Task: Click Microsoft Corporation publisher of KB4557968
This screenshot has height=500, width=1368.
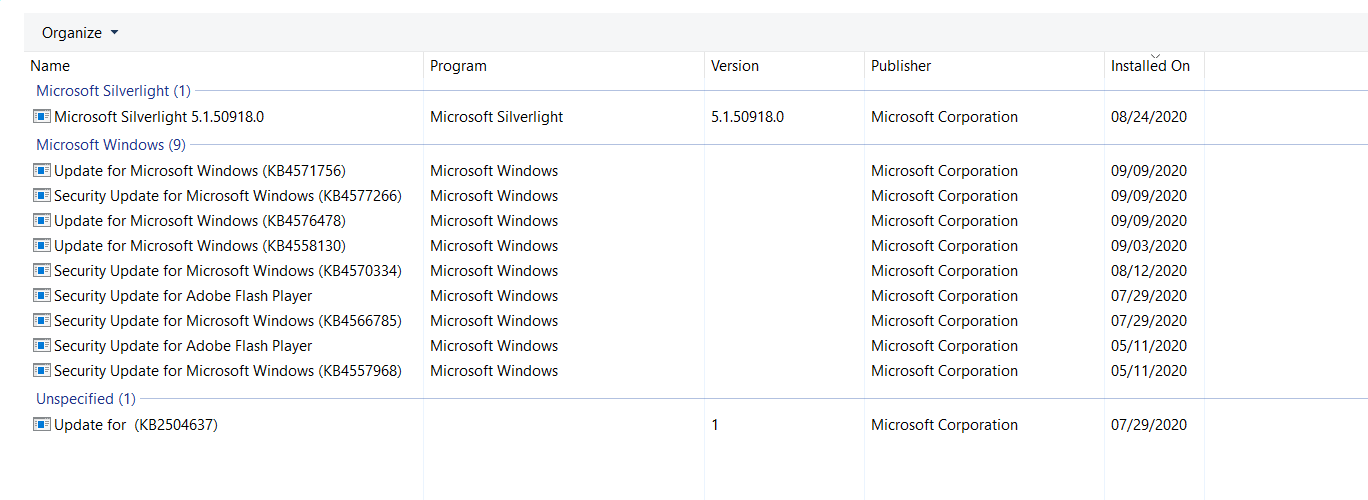Action: [944, 371]
